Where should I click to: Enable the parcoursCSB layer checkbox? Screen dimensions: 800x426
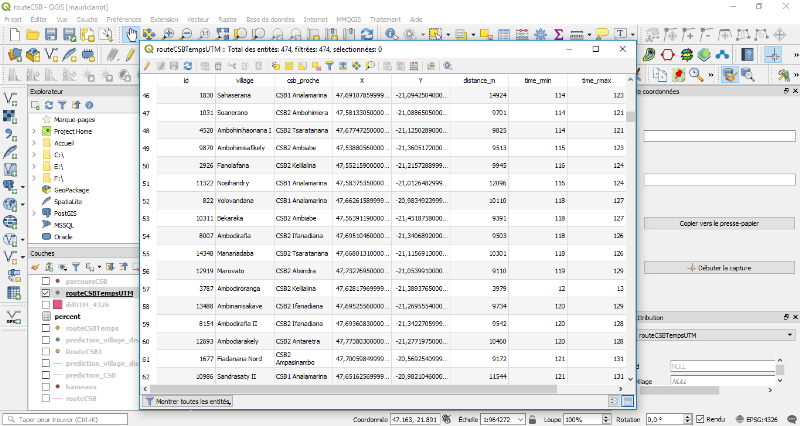click(x=45, y=282)
